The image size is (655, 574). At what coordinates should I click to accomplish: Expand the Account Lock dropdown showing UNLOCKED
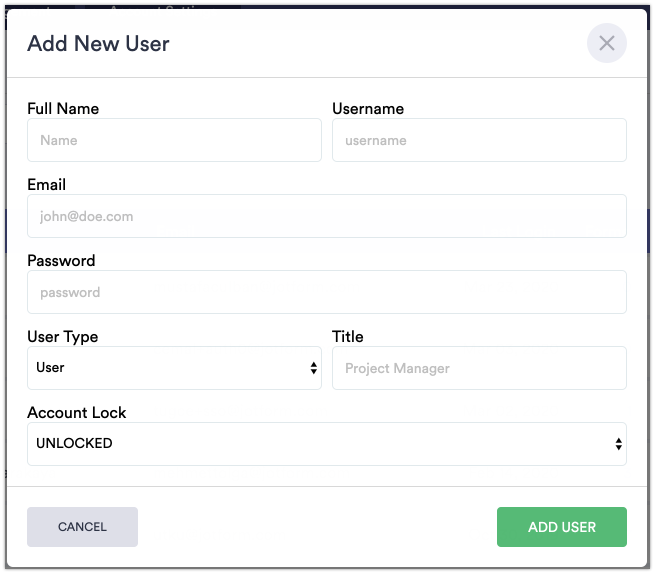pyautogui.click(x=326, y=444)
